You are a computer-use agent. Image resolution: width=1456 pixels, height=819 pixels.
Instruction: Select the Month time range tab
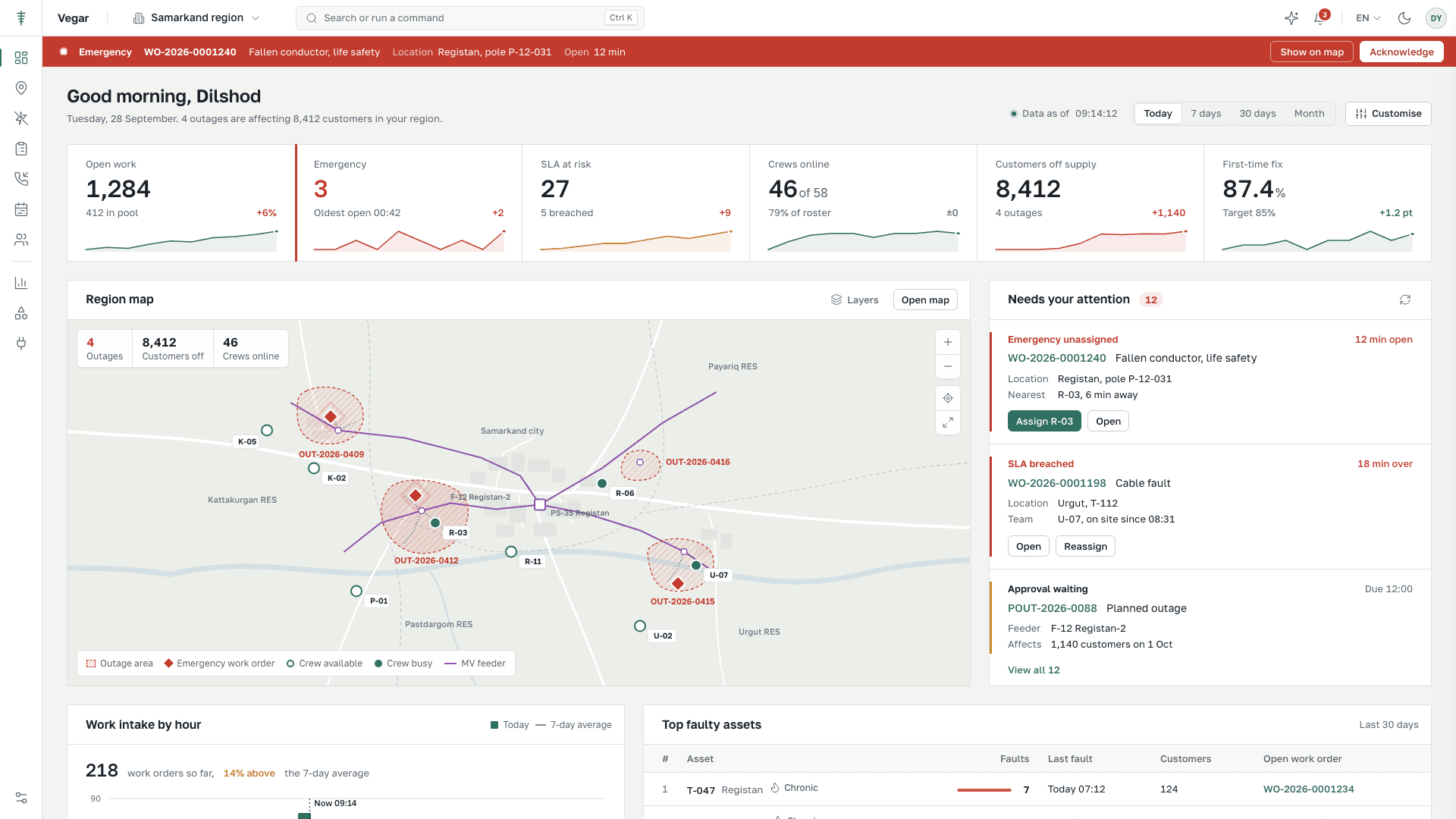pyautogui.click(x=1309, y=114)
